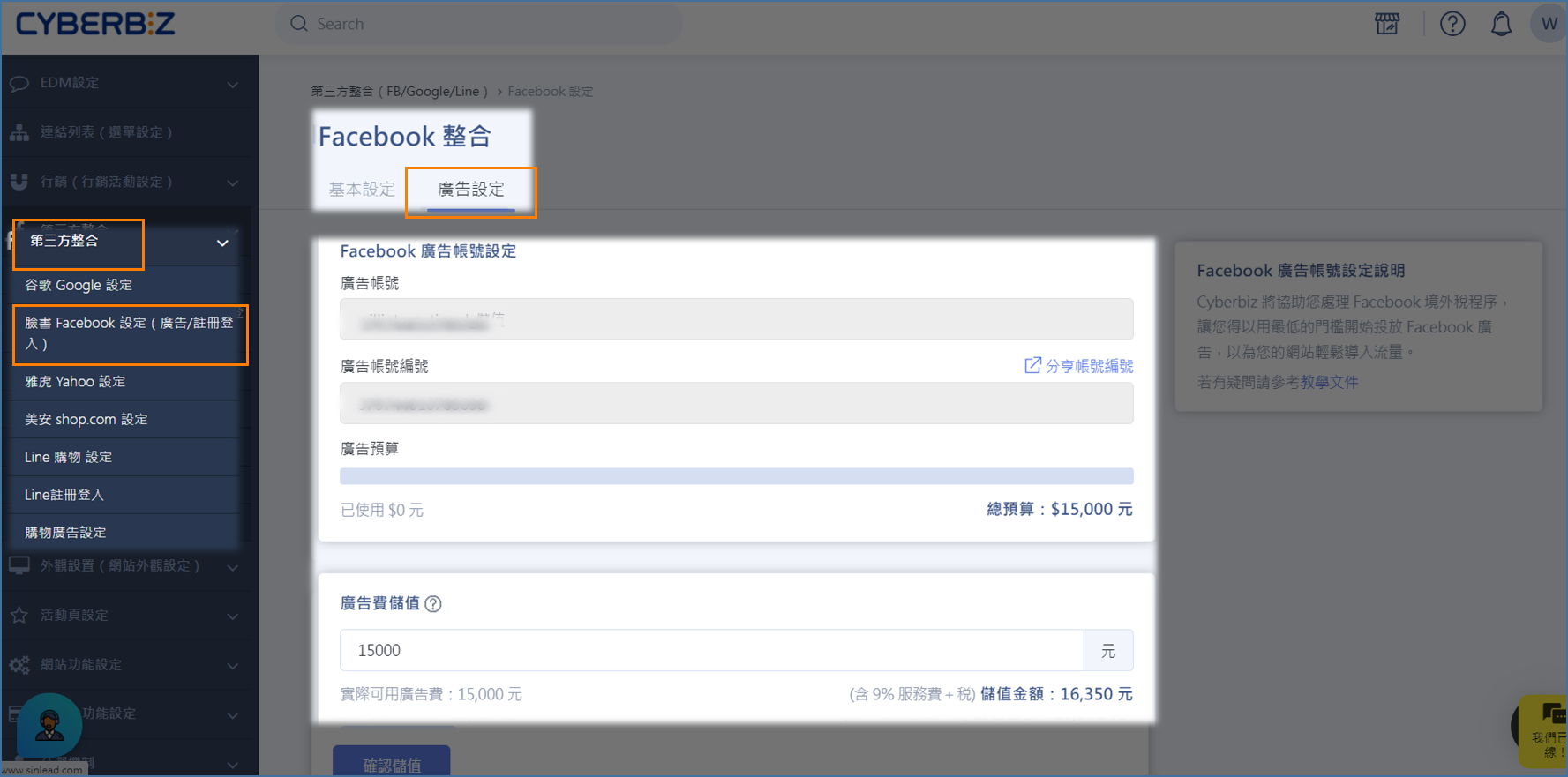
Task: Click 已使用 $0 元 text
Action: coord(382,510)
